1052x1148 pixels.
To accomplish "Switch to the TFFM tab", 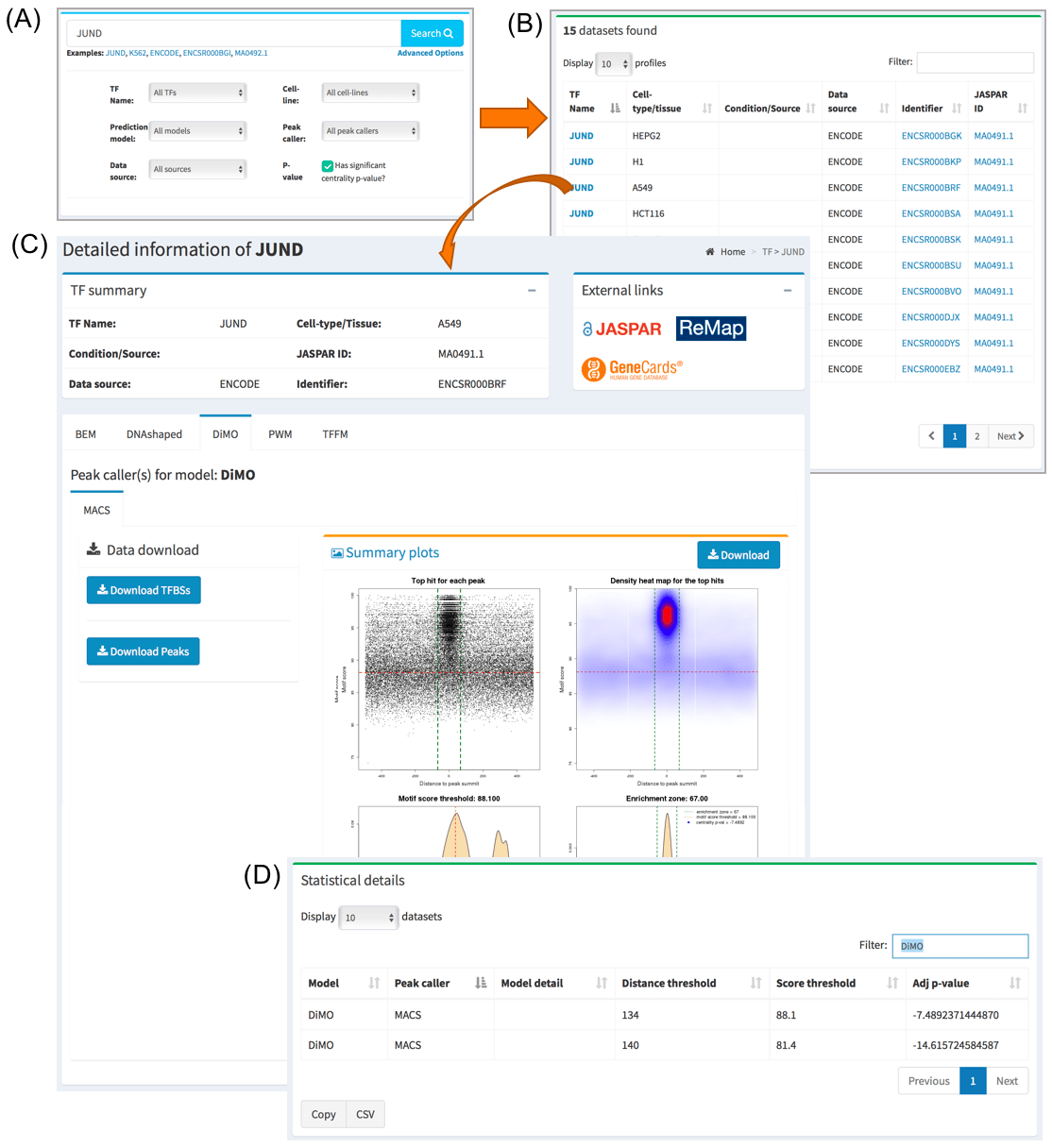I will 335,434.
